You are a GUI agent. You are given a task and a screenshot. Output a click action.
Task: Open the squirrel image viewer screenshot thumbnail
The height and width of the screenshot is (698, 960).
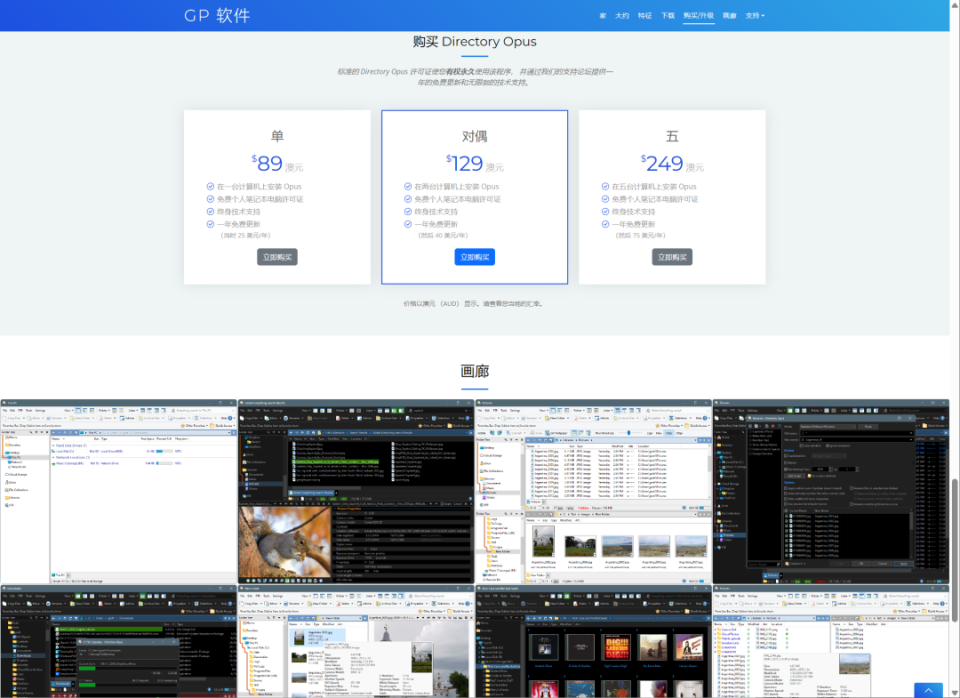(x=356, y=492)
